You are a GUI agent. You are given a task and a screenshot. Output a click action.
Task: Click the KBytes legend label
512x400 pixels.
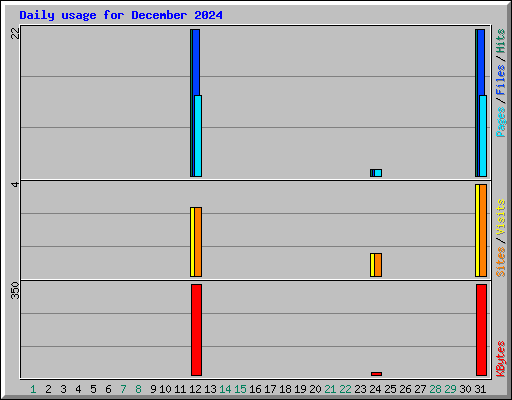(501, 359)
